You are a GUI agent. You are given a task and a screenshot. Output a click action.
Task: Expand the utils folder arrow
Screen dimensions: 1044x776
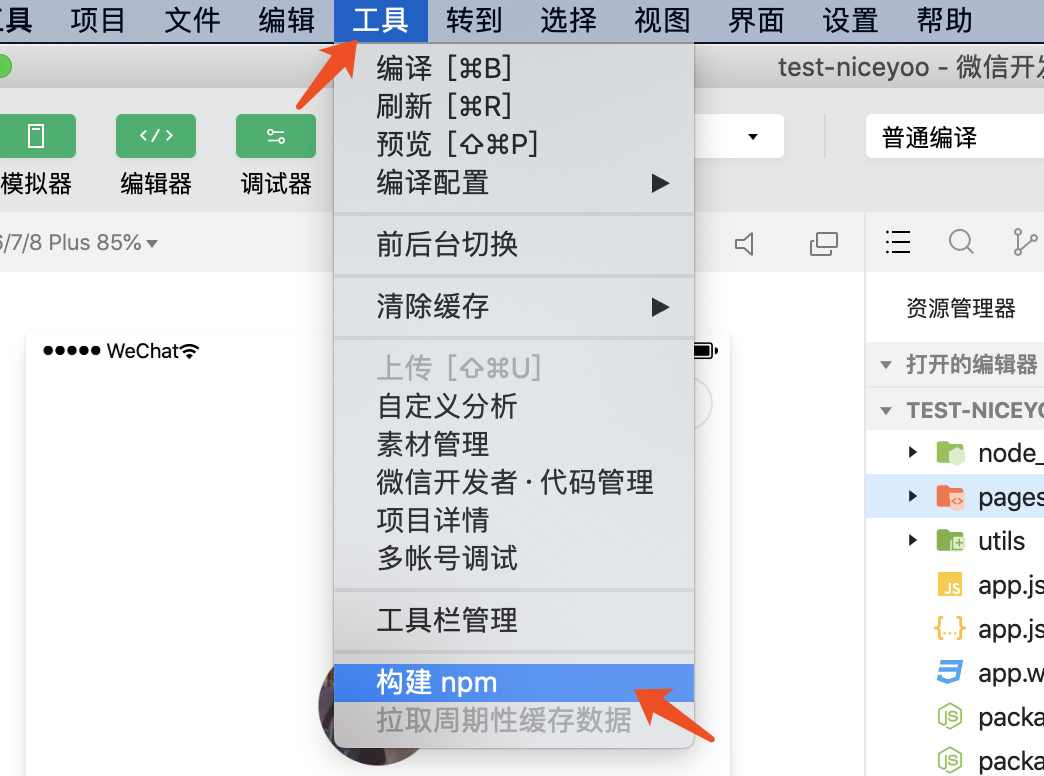click(x=913, y=540)
